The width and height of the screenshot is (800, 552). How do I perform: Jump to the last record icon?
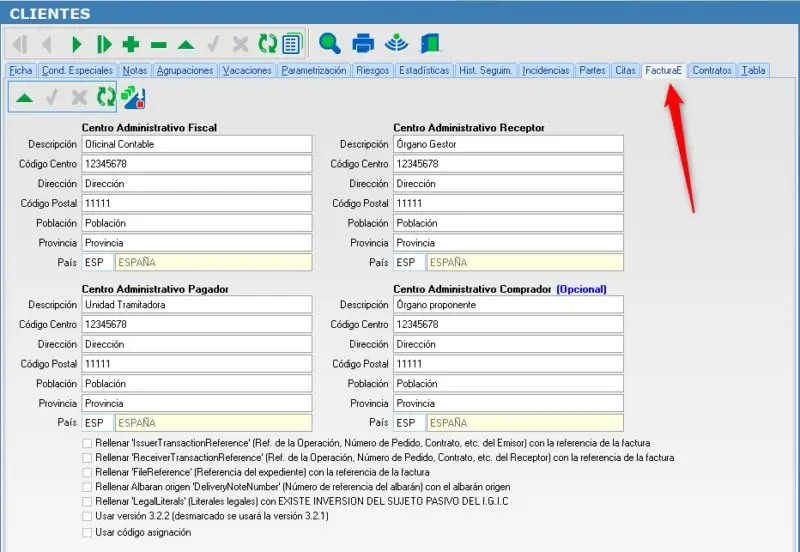tap(104, 44)
